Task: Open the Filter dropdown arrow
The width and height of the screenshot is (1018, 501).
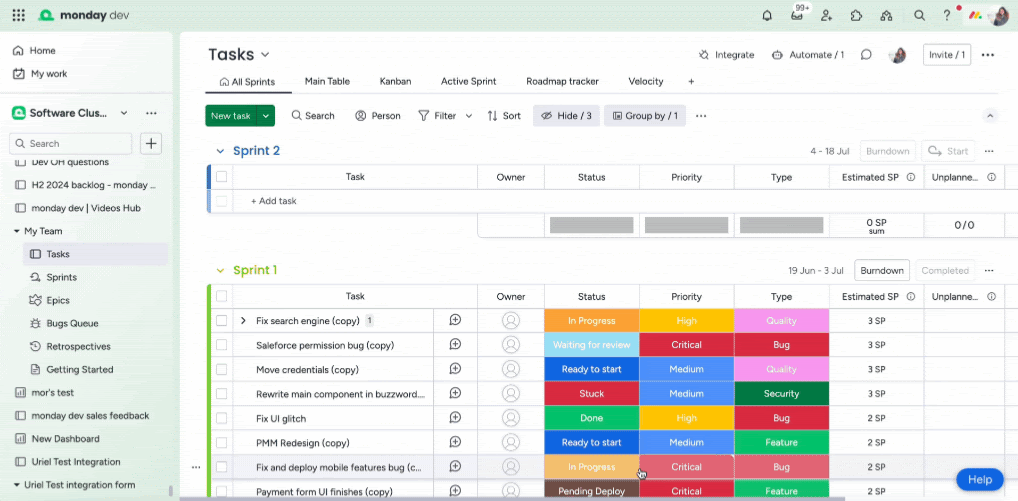Action: (x=469, y=116)
